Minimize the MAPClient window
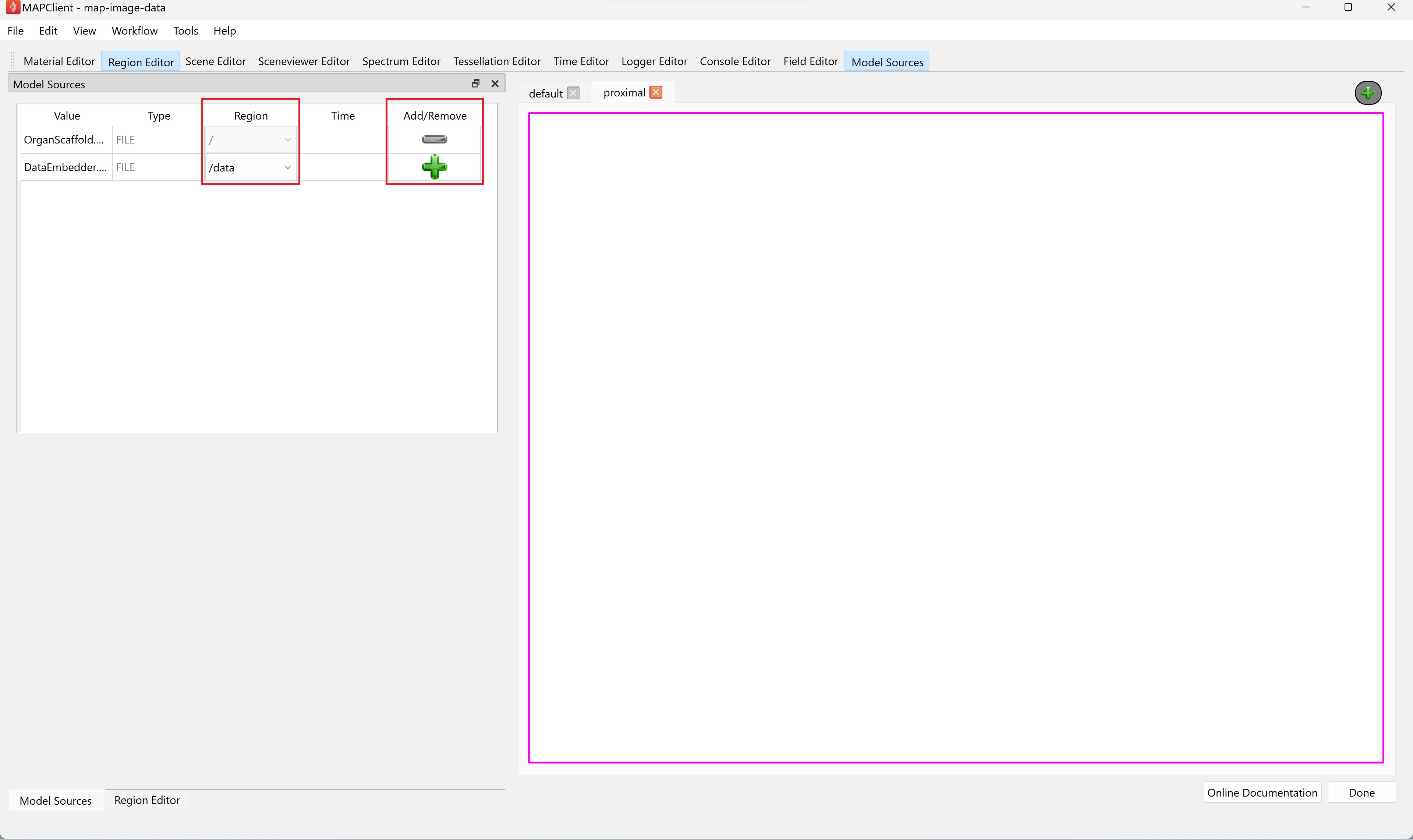This screenshot has height=840, width=1413. pos(1306,7)
